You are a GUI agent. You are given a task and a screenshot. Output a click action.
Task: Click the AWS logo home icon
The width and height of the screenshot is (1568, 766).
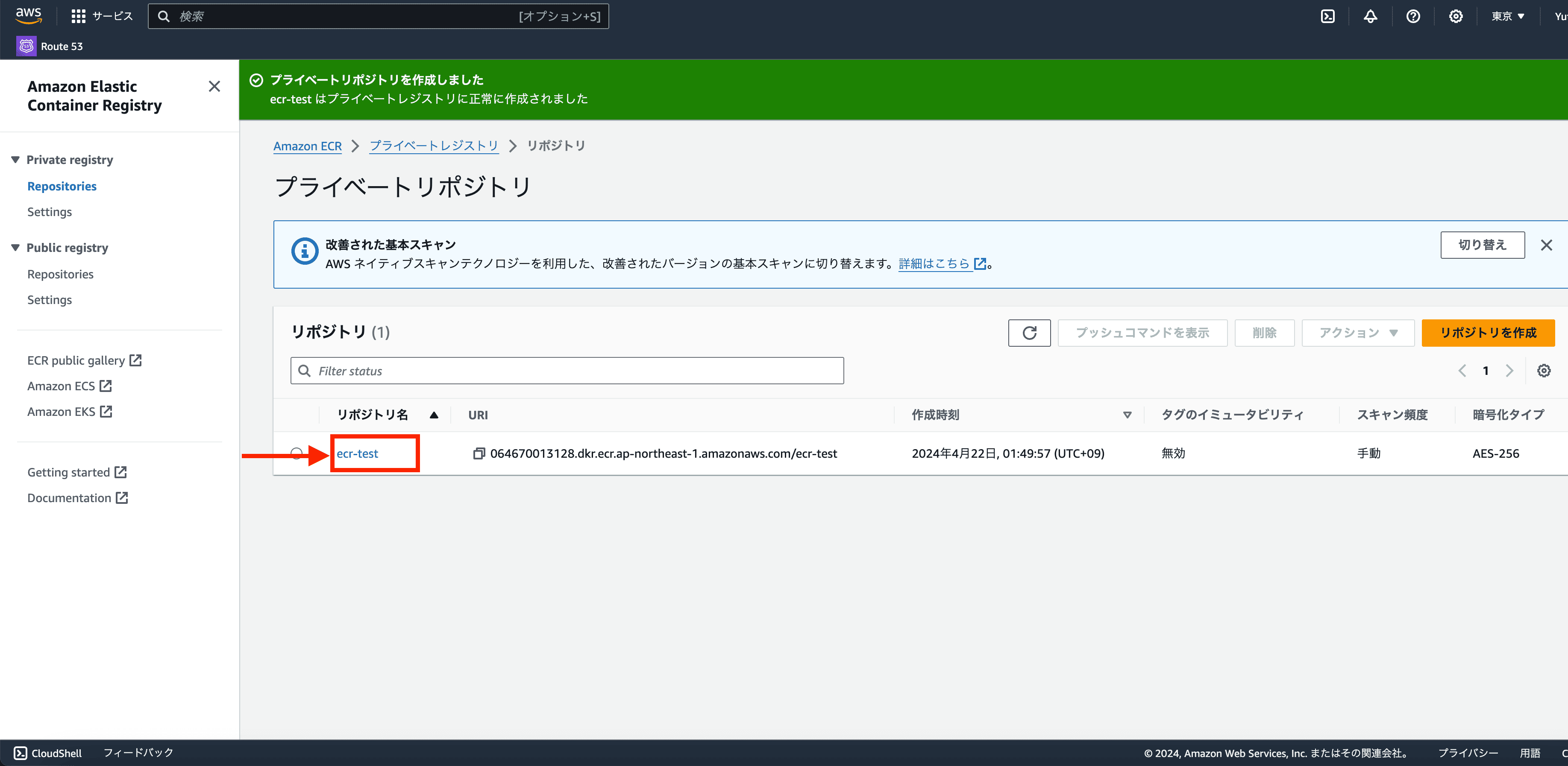29,15
